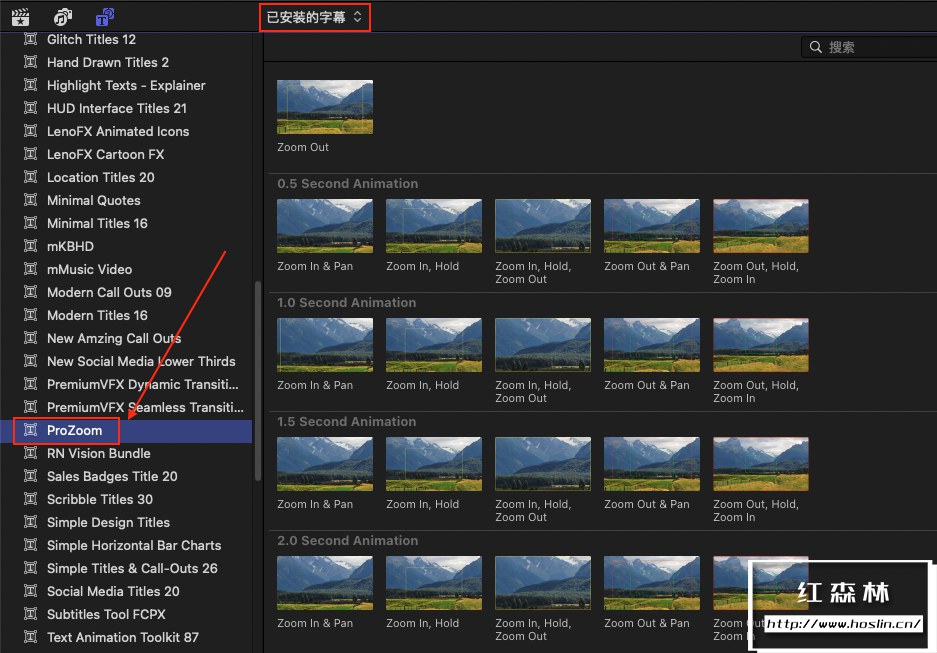Click the sidebar vertical scrollbar
Image resolution: width=937 pixels, height=653 pixels.
point(258,381)
